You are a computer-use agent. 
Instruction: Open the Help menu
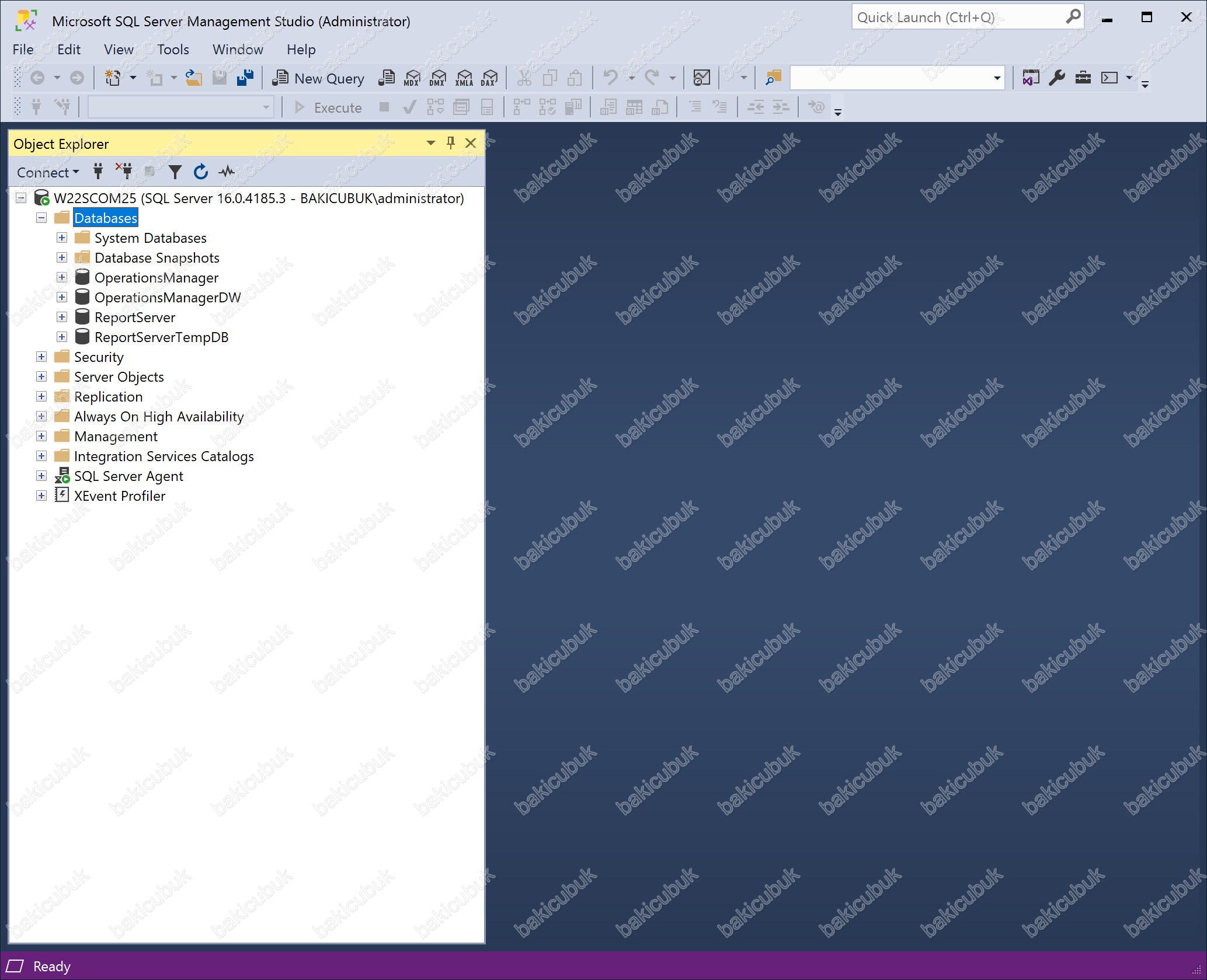301,50
